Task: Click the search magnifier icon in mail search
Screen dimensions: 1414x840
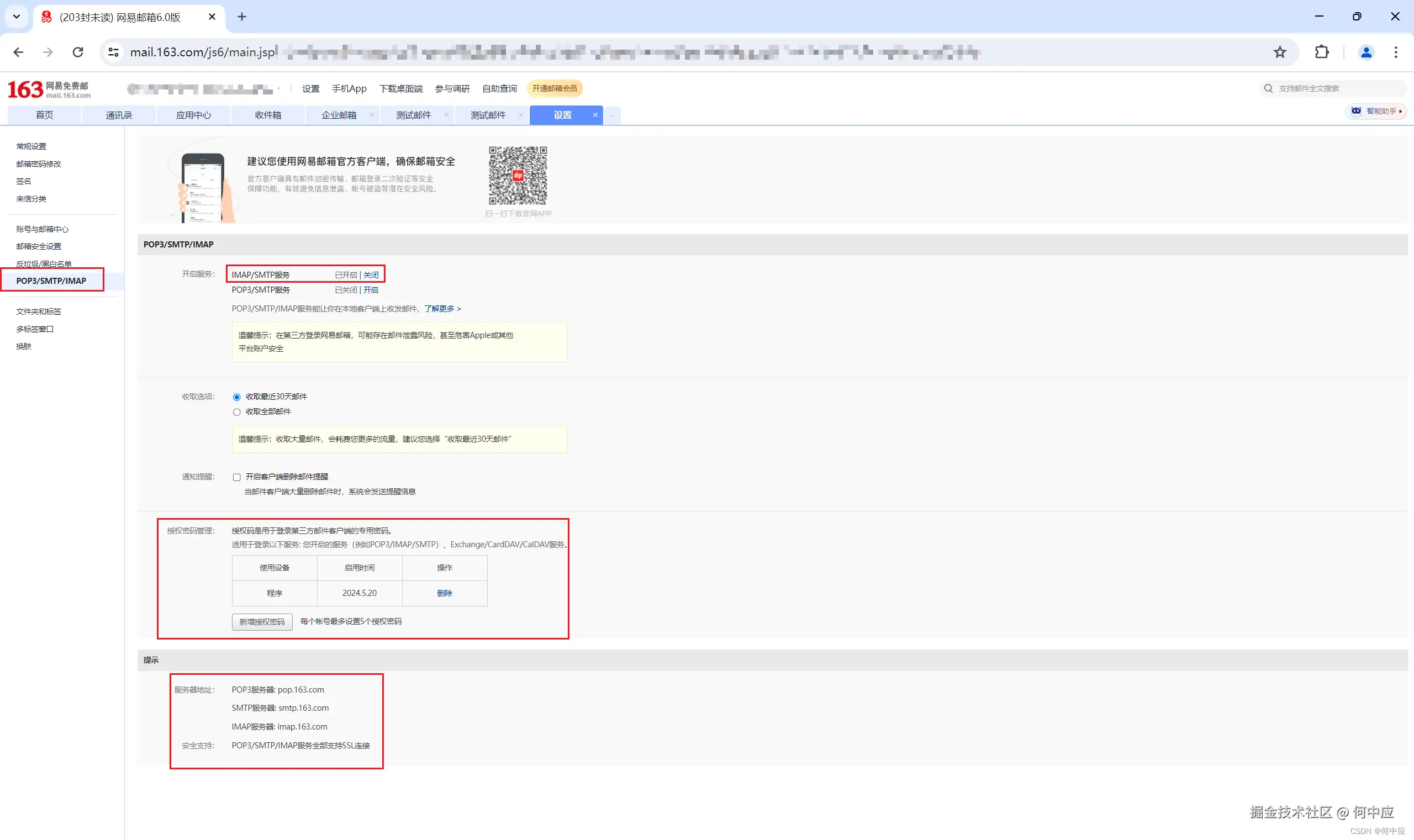Action: coord(1269,88)
